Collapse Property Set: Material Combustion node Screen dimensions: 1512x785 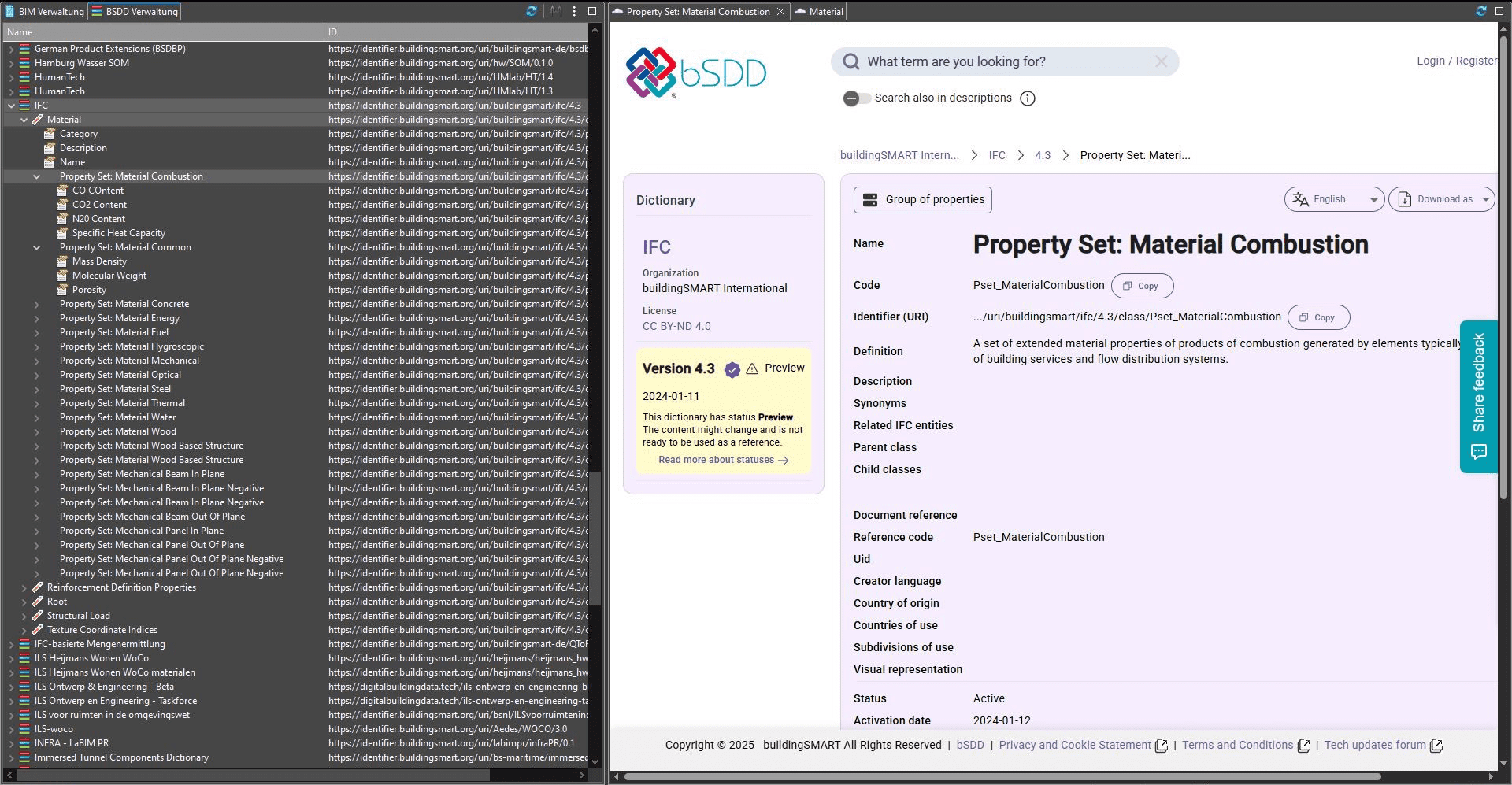pyautogui.click(x=36, y=176)
